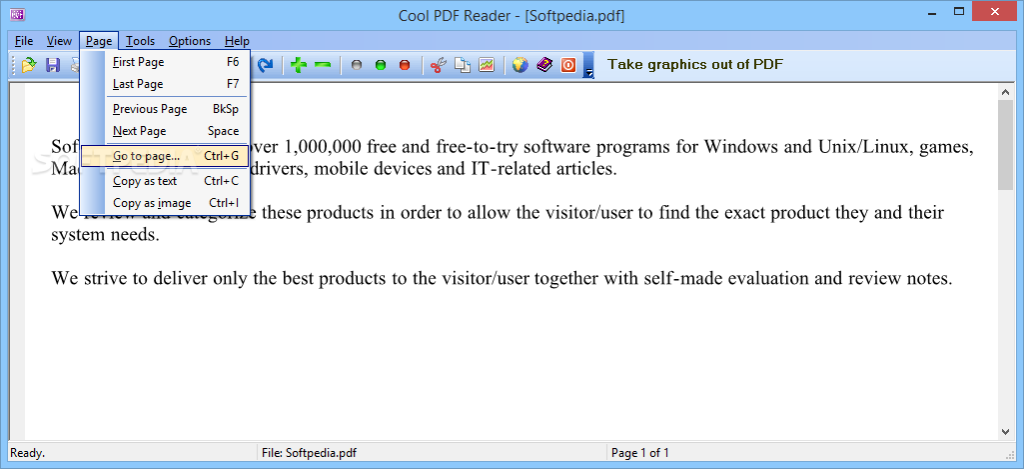Click the red circle toolbar icon

click(x=404, y=65)
